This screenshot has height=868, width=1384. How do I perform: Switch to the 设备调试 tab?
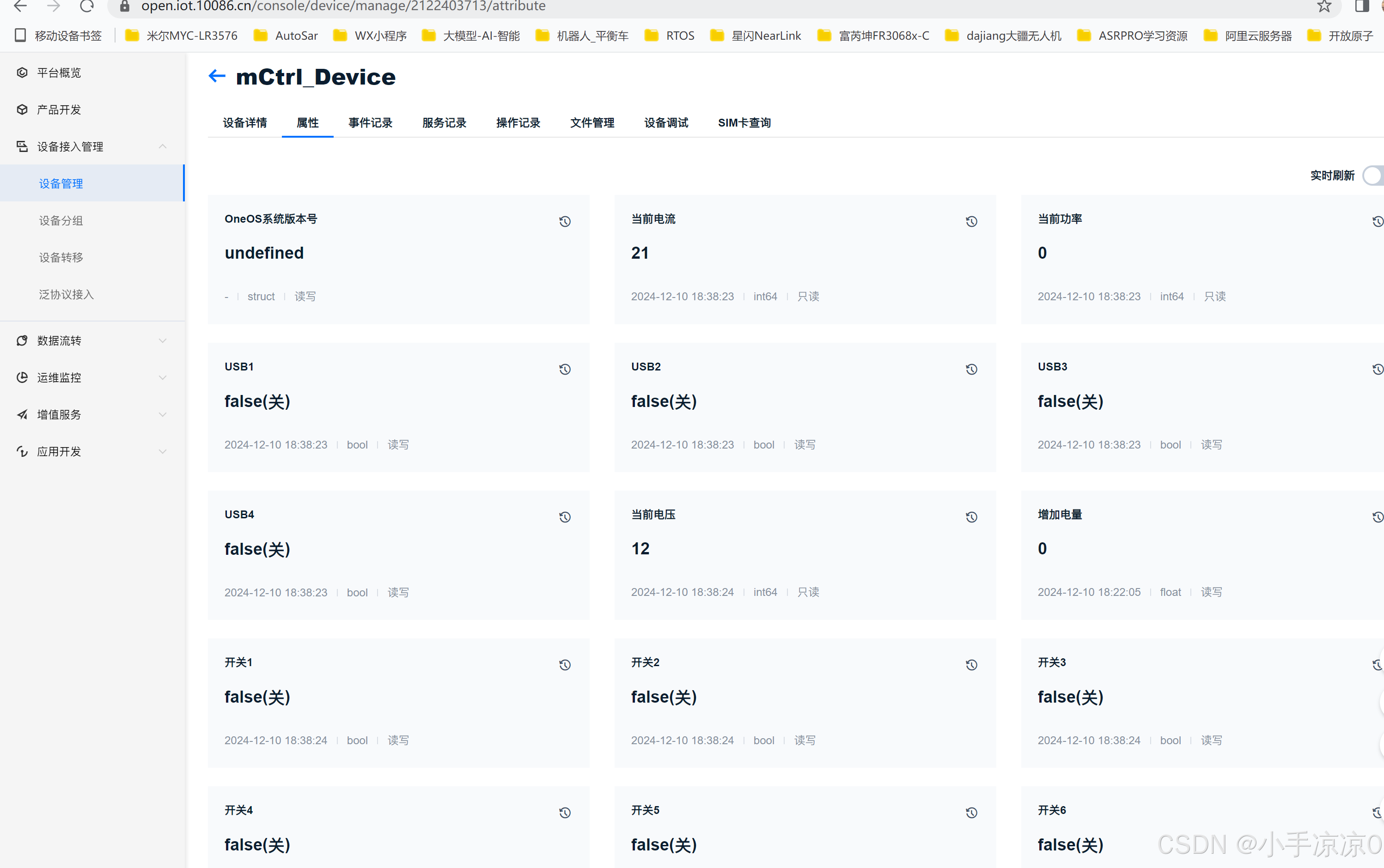(665, 123)
